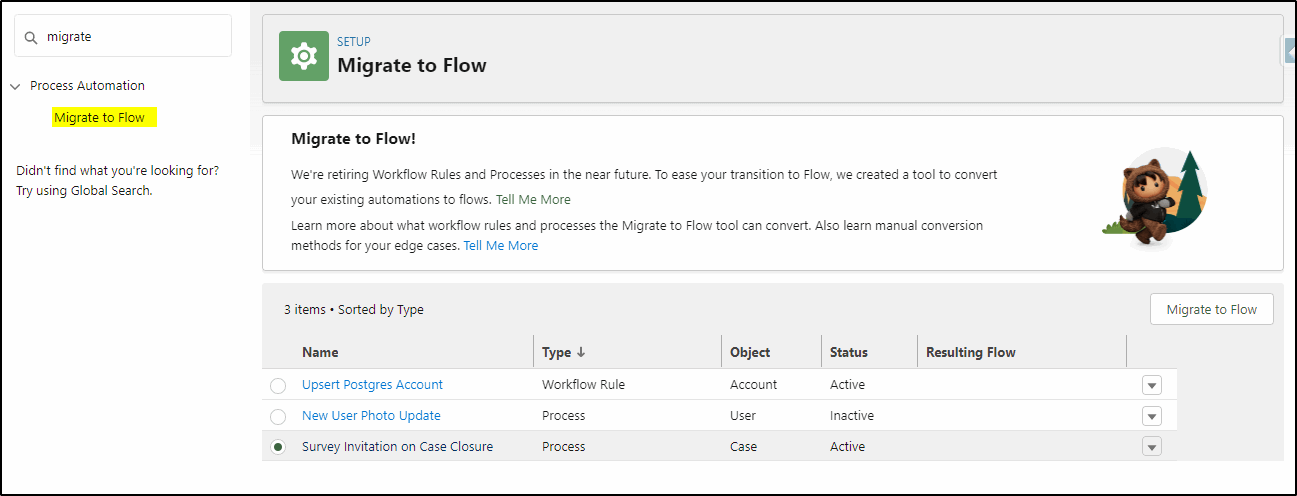Click the search magnifier icon
This screenshot has height=496, width=1297.
(32, 37)
